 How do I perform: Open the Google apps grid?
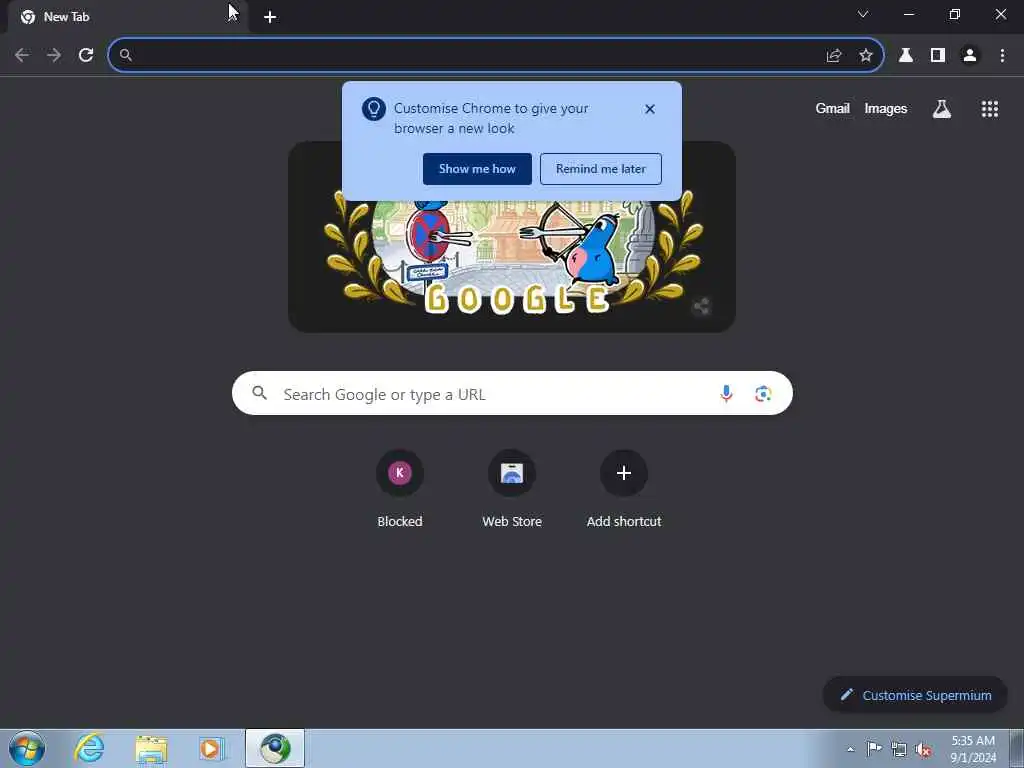[990, 109]
